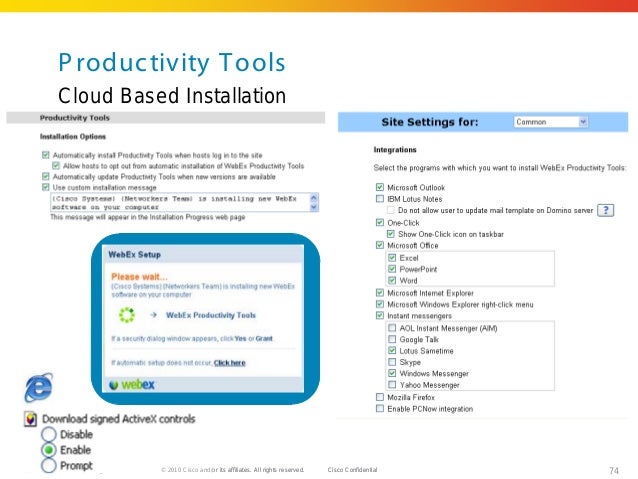The image size is (638, 479).
Task: Click the Installation Options heading
Action: tap(73, 136)
